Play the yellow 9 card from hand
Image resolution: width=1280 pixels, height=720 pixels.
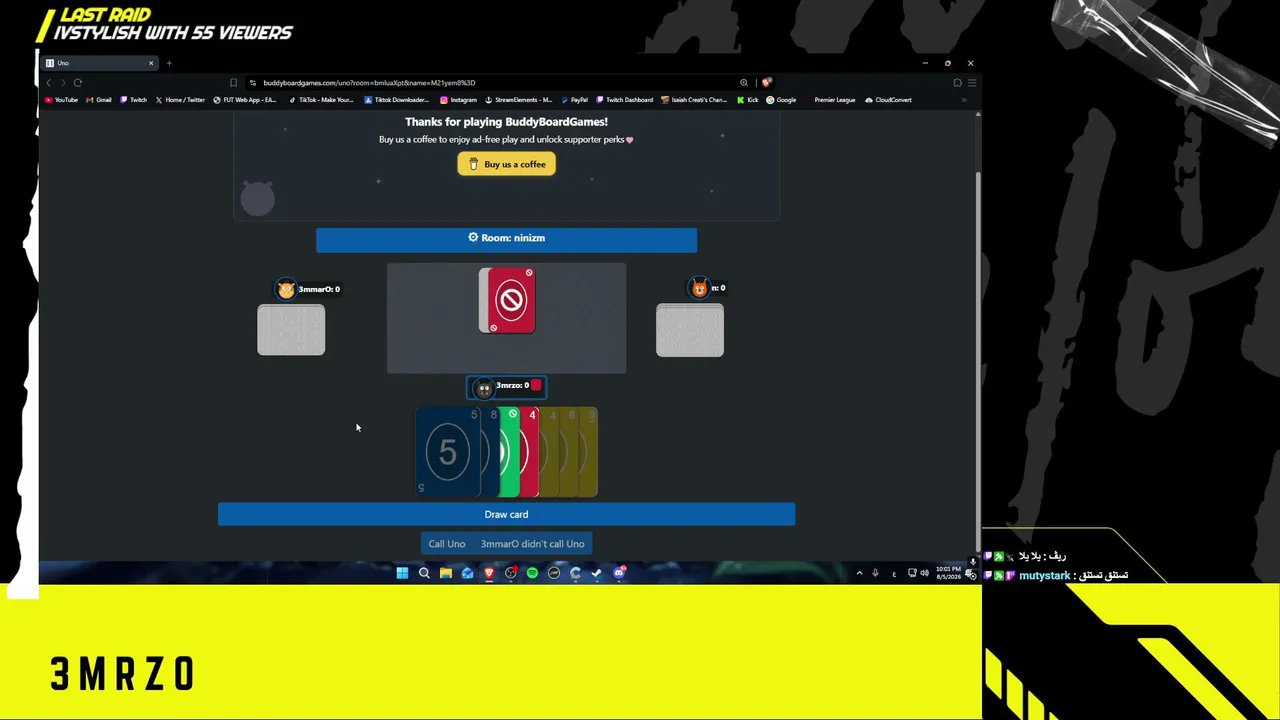[x=589, y=452]
